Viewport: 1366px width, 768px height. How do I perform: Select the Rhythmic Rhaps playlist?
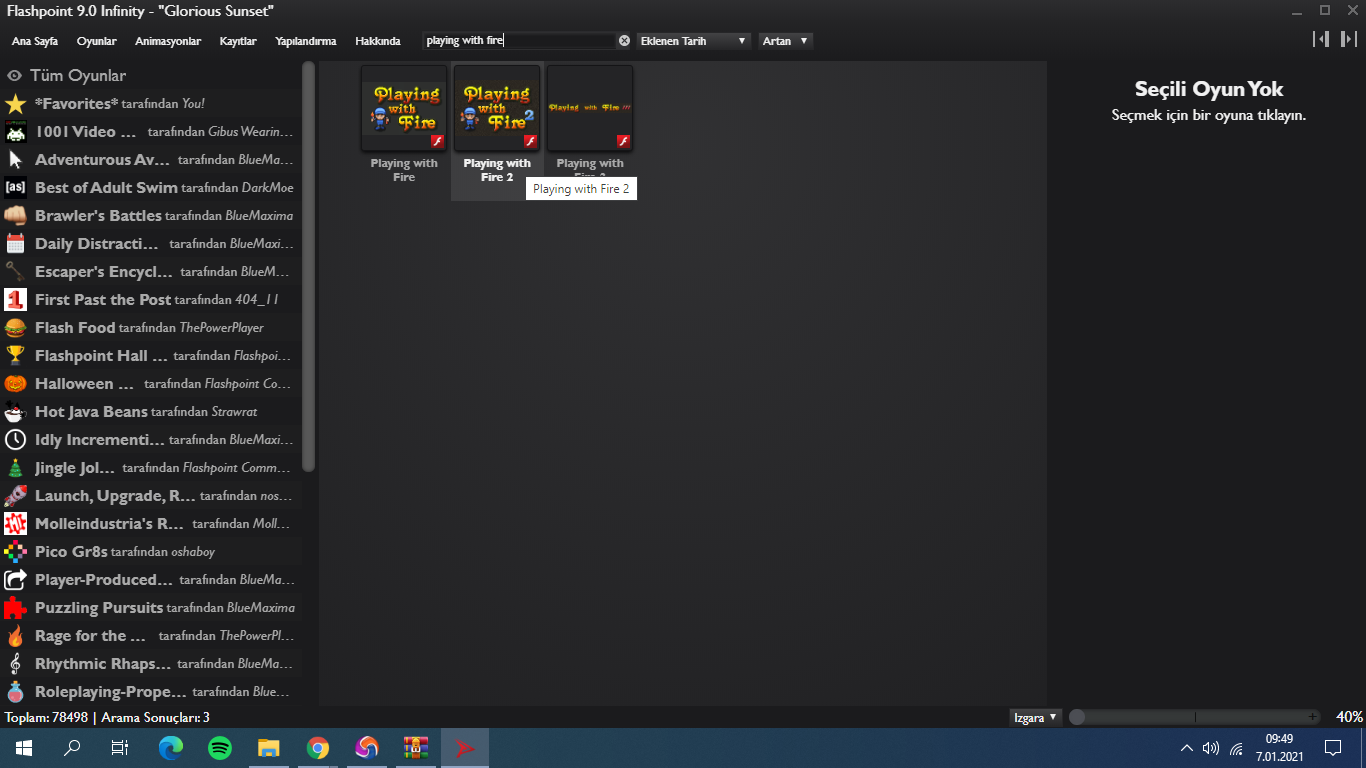click(150, 664)
